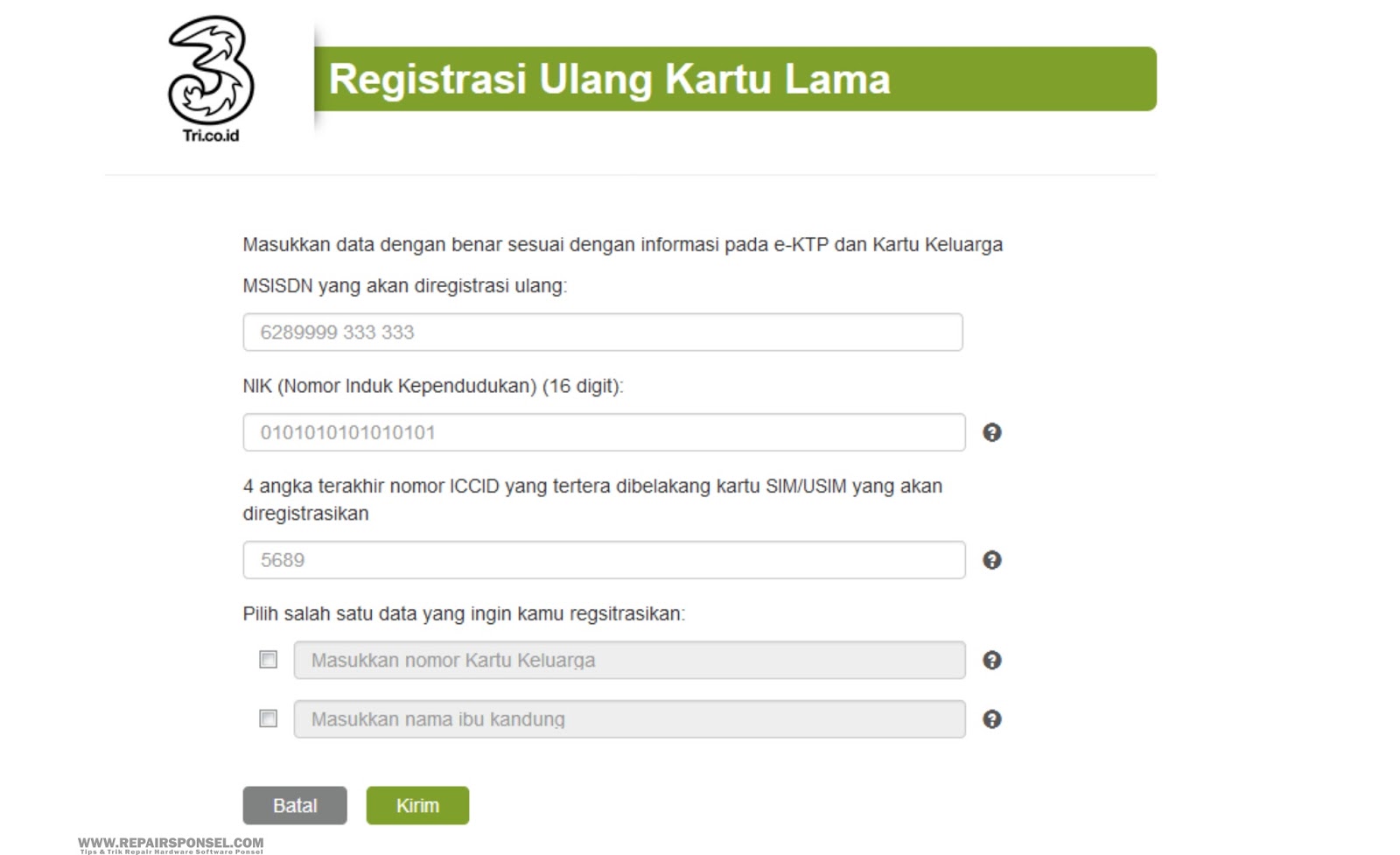Open help icon beside nama ibu kandung field

pyautogui.click(x=991, y=719)
